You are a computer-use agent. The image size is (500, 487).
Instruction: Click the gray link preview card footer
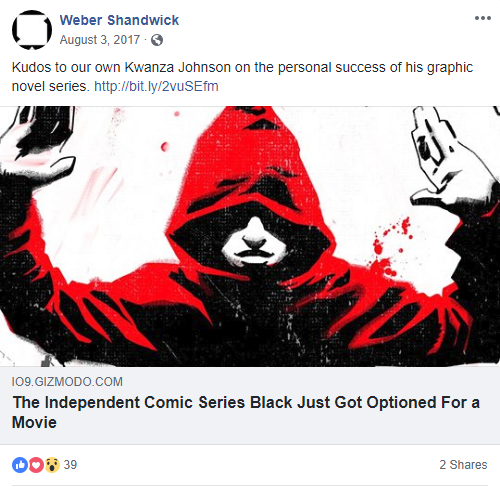pyautogui.click(x=250, y=405)
